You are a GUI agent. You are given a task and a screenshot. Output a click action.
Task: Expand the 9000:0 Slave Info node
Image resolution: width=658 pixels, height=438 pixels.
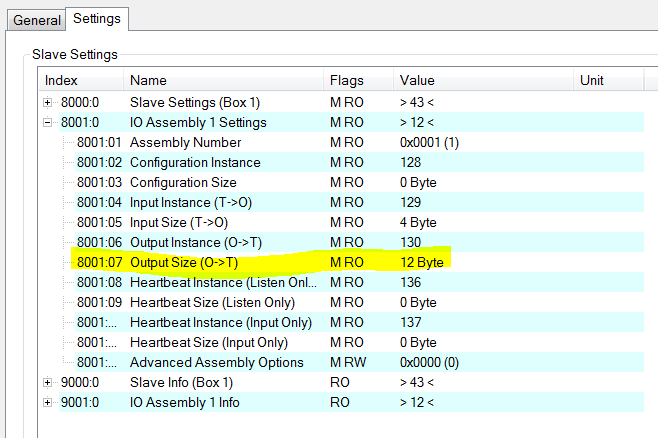point(47,382)
